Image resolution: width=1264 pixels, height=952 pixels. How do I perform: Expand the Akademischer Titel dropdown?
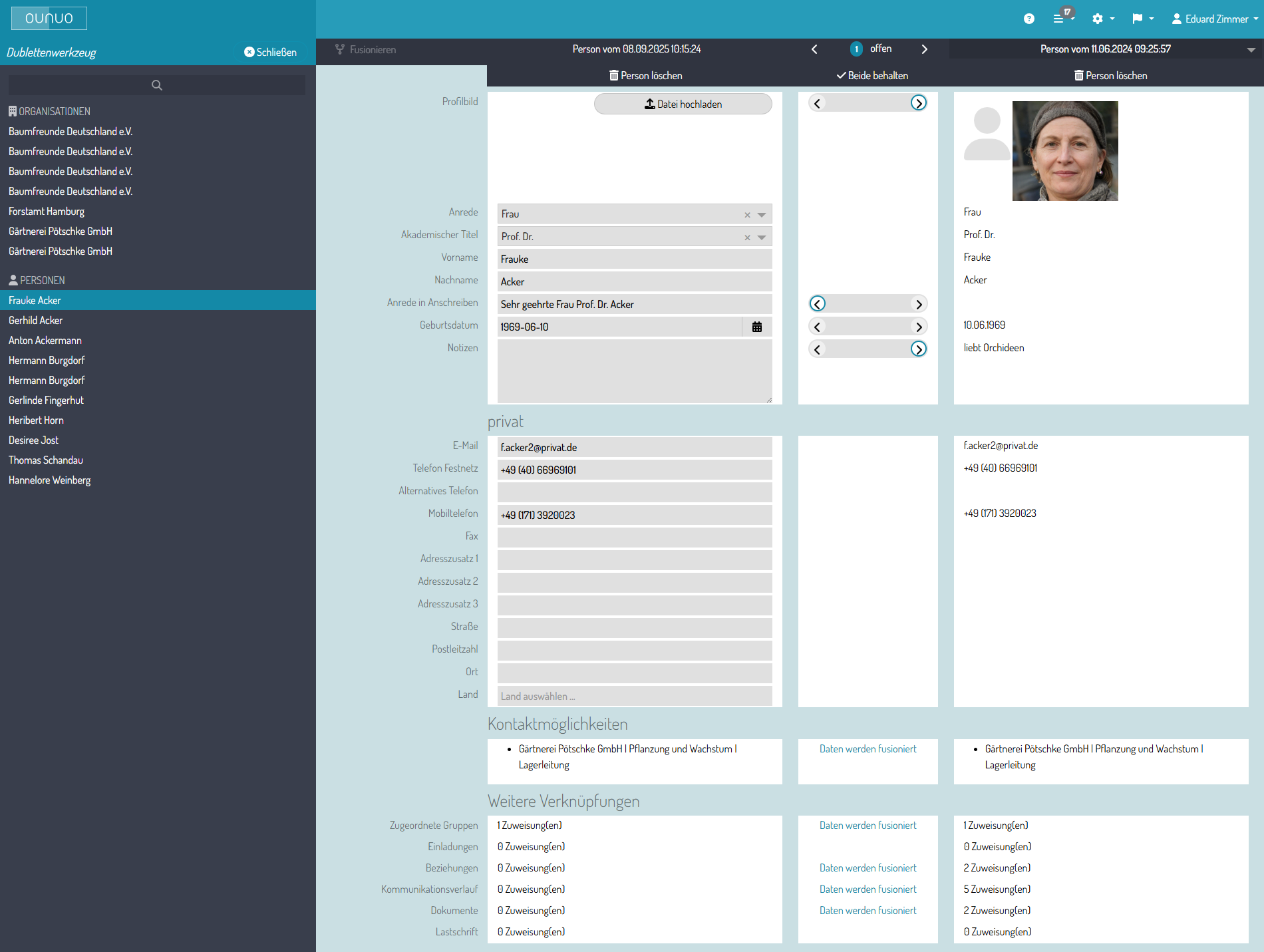762,237
